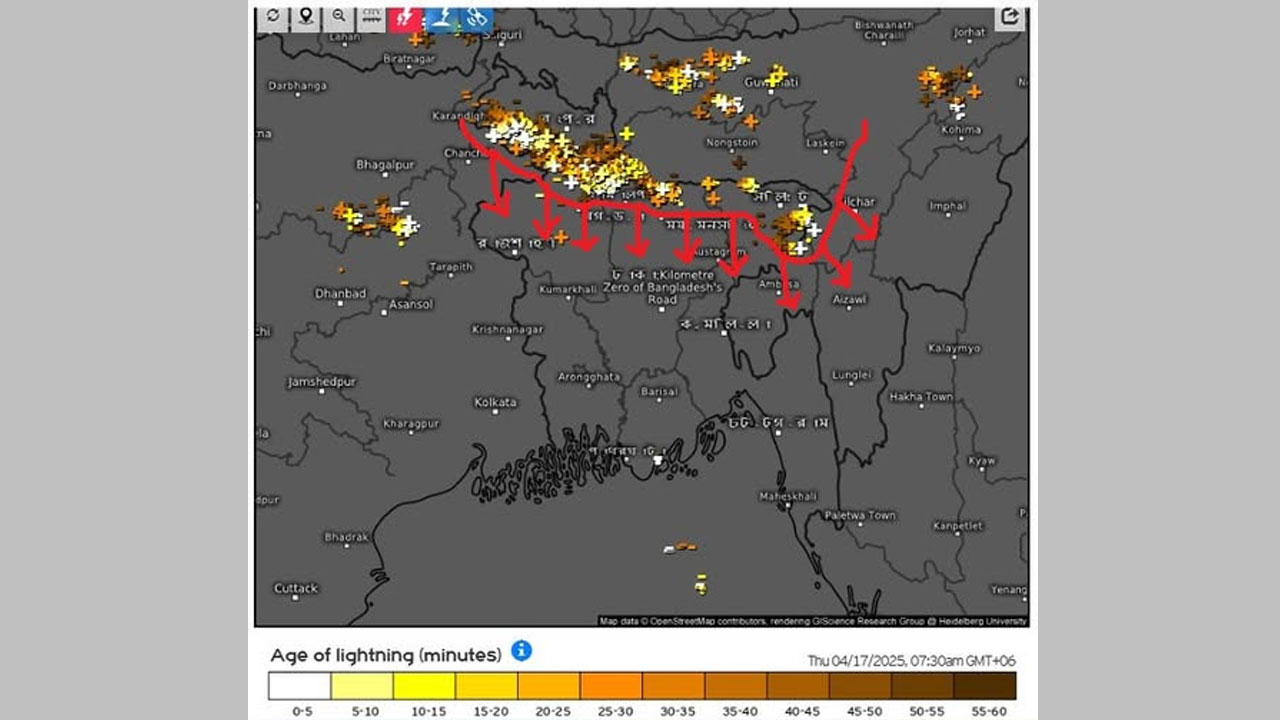This screenshot has width=1280, height=720.
Task: Click the Cuttack city label
Action: [x=295, y=588]
